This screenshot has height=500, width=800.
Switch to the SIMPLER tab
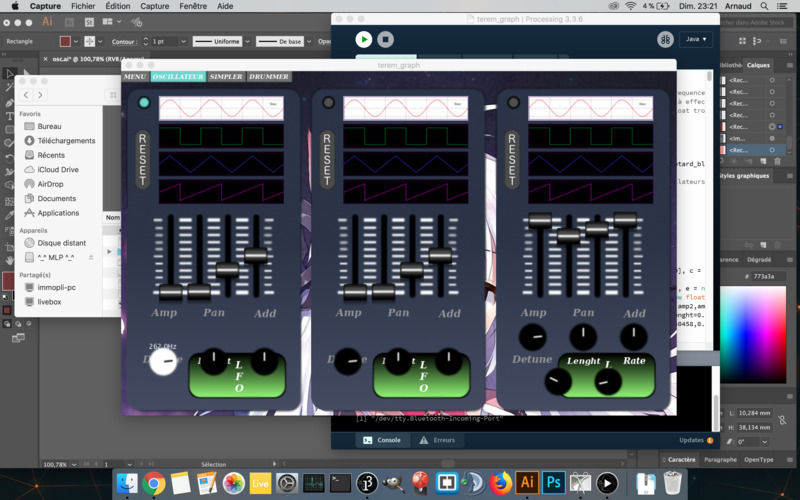click(x=226, y=77)
